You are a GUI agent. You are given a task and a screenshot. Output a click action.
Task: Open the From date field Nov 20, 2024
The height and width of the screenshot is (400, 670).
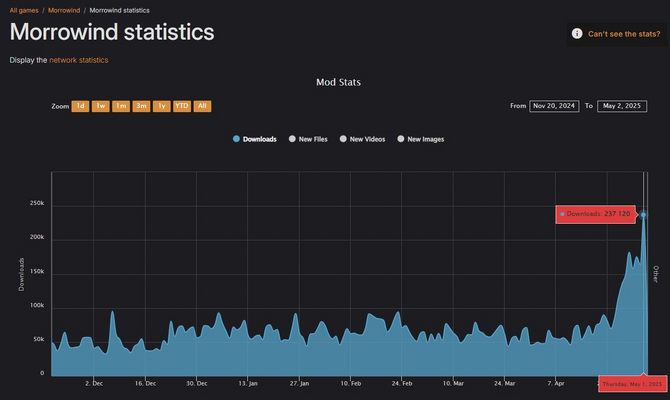pyautogui.click(x=554, y=106)
